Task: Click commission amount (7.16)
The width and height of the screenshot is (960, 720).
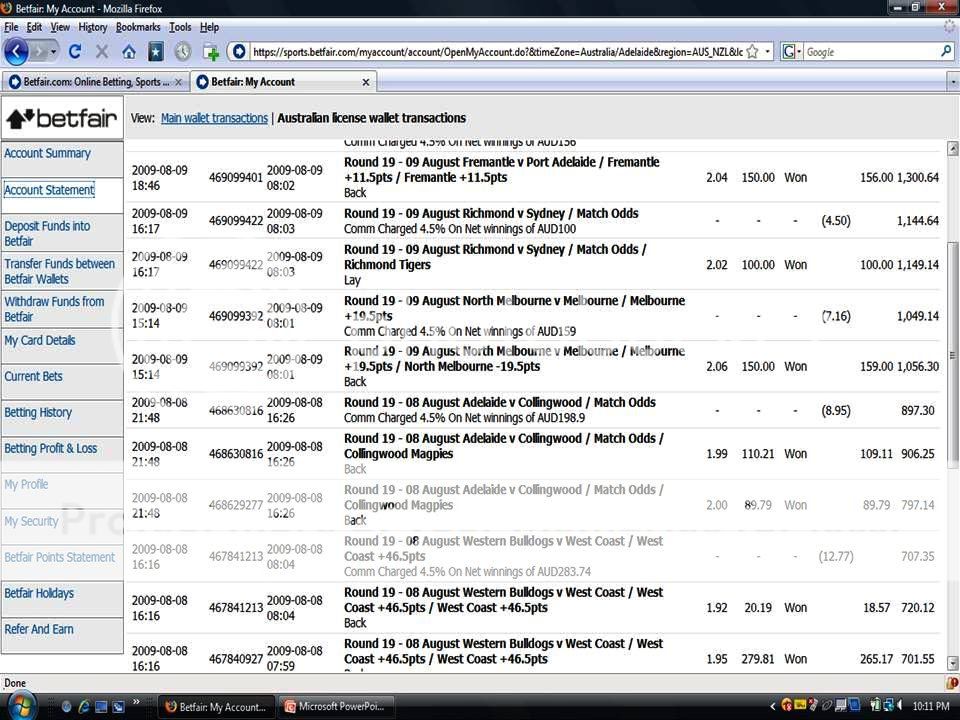Action: coord(836,317)
